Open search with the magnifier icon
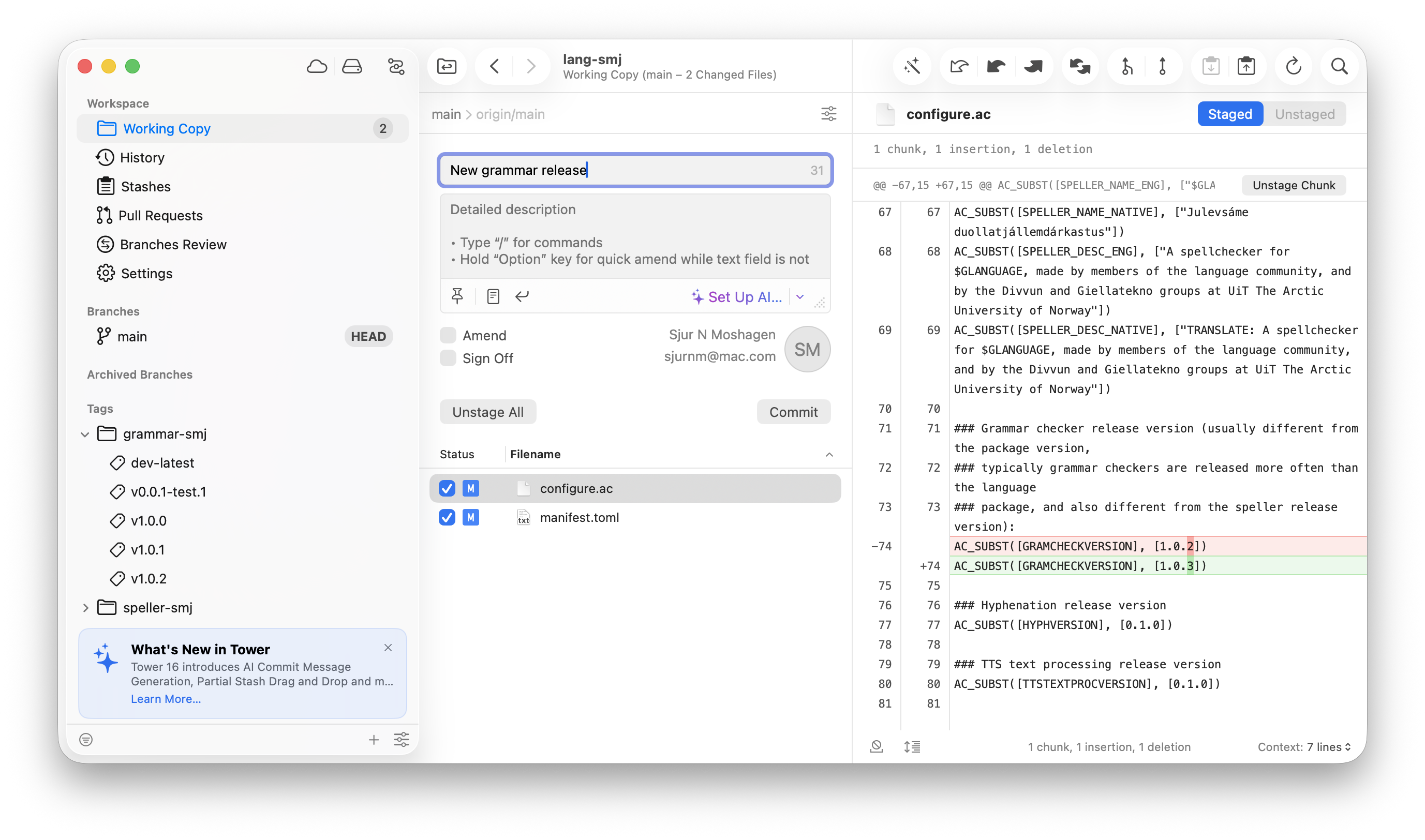Viewport: 1425px width, 840px height. pos(1339,67)
